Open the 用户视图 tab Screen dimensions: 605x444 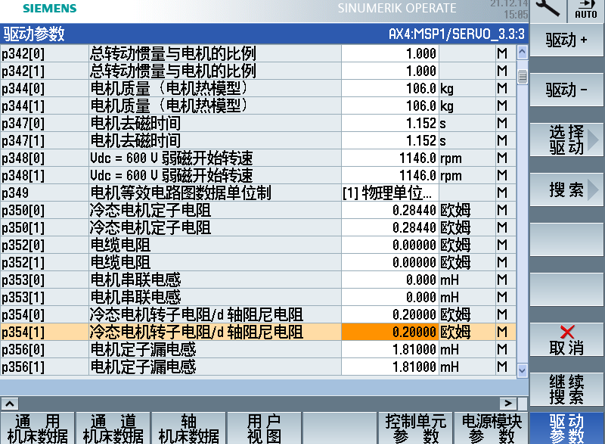tap(264, 428)
